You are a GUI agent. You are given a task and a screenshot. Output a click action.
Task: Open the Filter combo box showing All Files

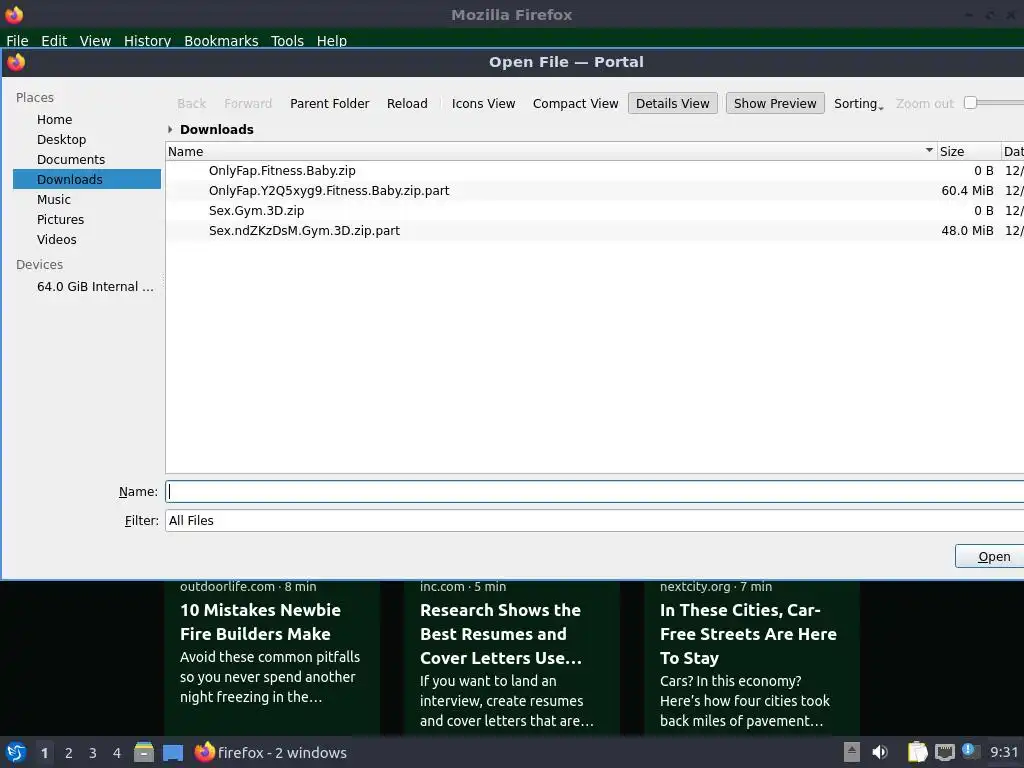pos(594,520)
